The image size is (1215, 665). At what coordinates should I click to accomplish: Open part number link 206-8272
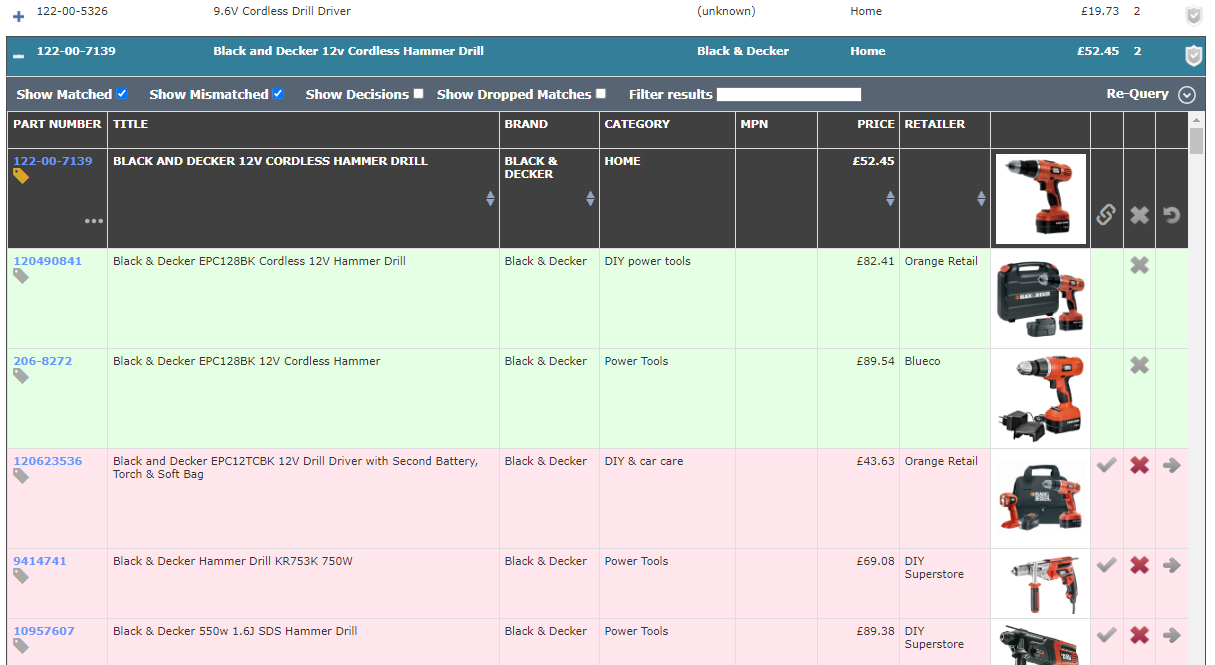coord(43,361)
